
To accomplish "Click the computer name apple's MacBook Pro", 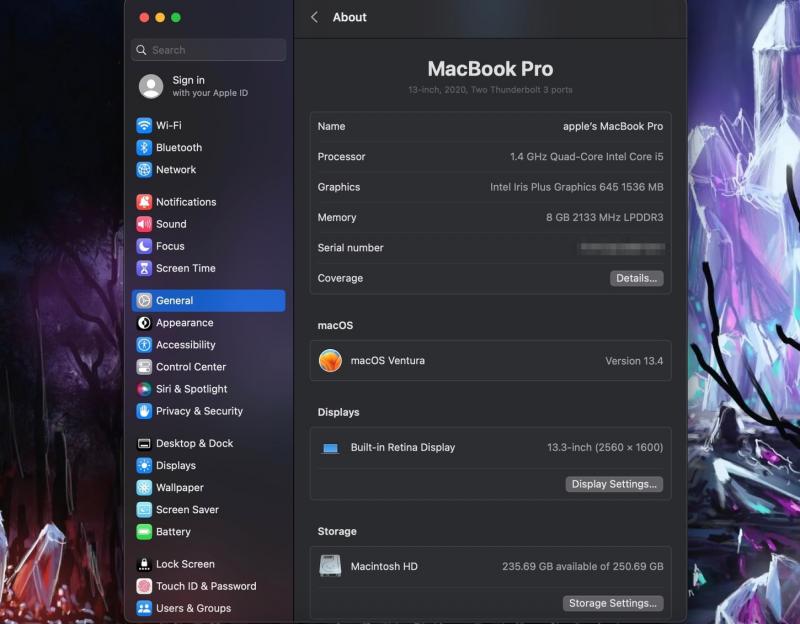I will click(x=613, y=127).
